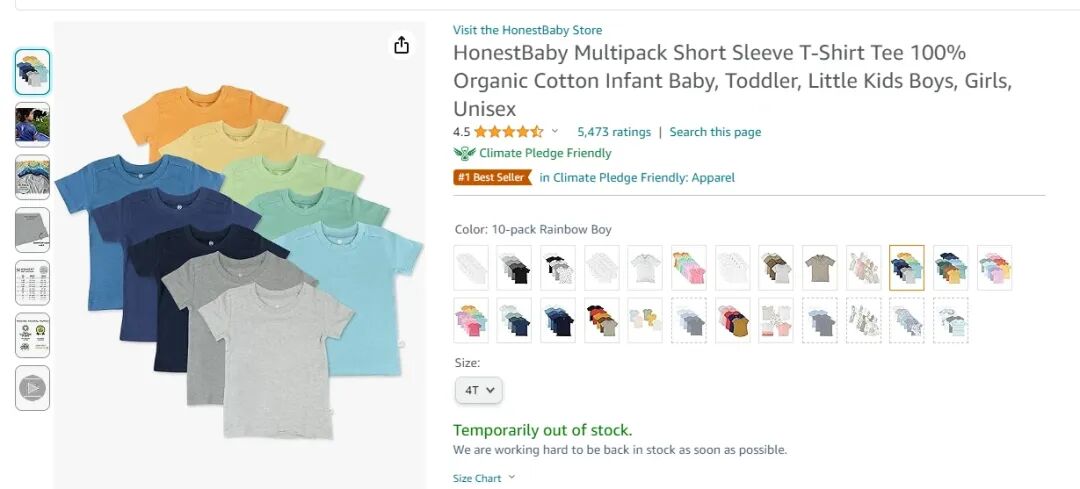
Task: Open Climate Pledge Friendly: Apparel category link
Action: [637, 177]
